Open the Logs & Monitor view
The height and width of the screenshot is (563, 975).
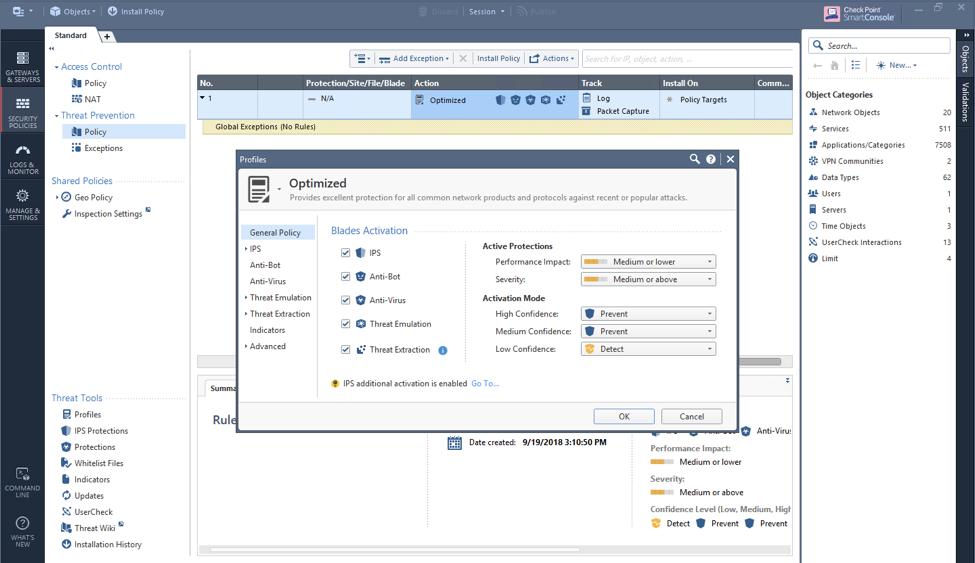[x=22, y=159]
